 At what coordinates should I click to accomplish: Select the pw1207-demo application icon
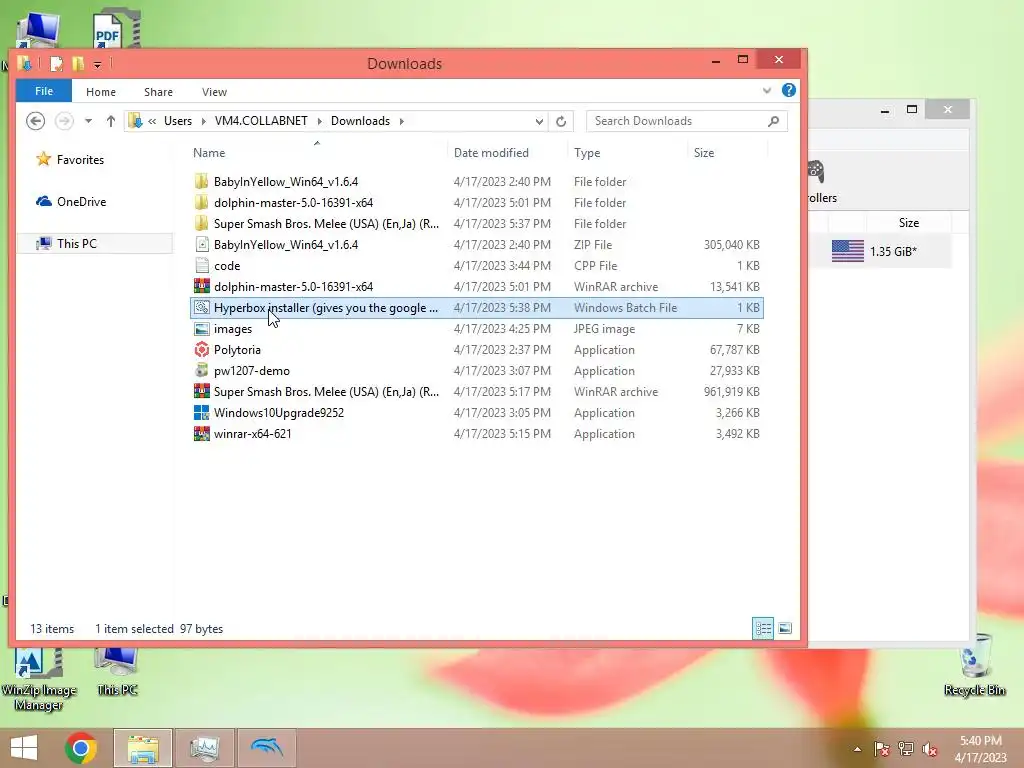[x=202, y=370]
